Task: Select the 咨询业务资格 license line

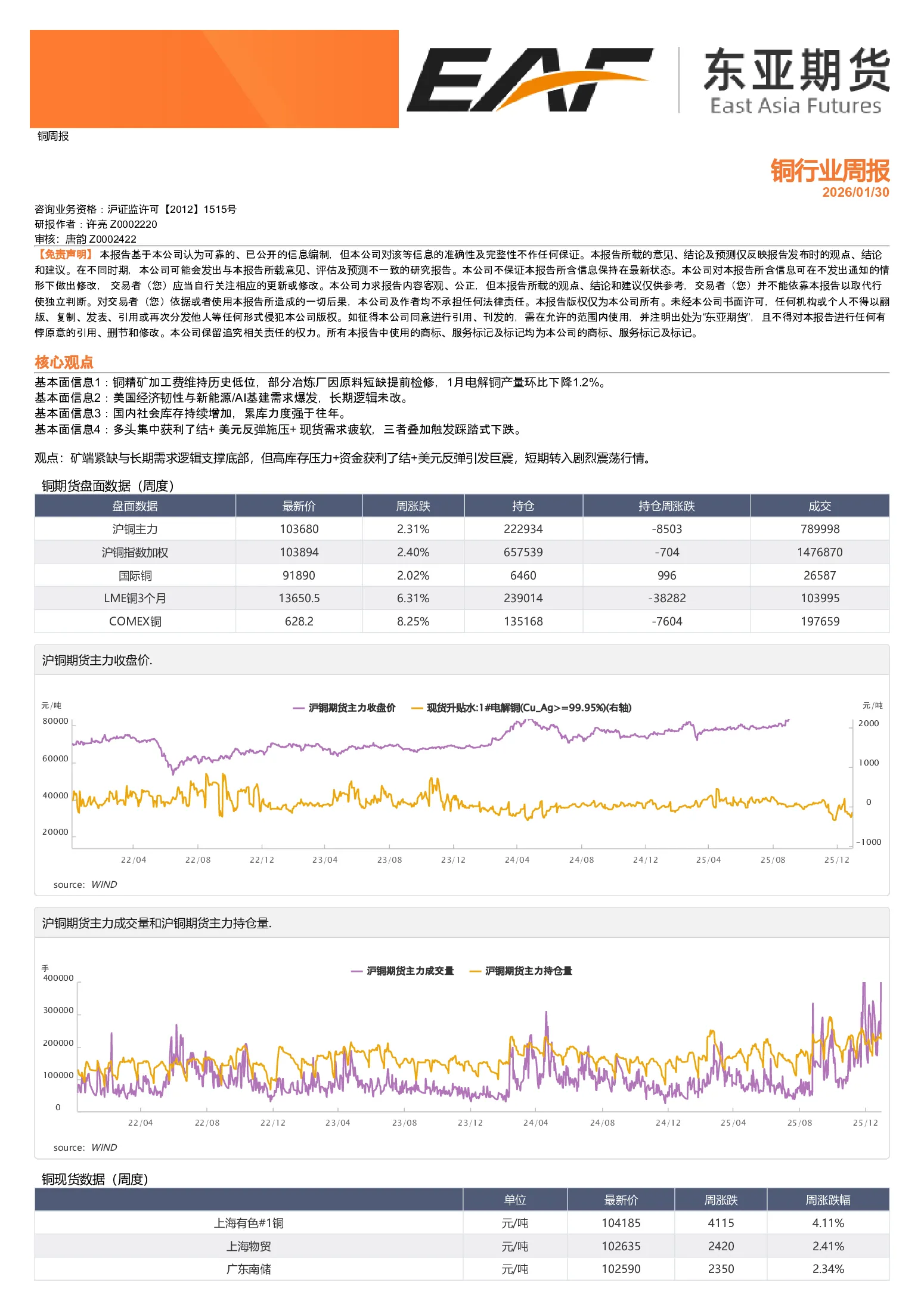Action: [135, 209]
